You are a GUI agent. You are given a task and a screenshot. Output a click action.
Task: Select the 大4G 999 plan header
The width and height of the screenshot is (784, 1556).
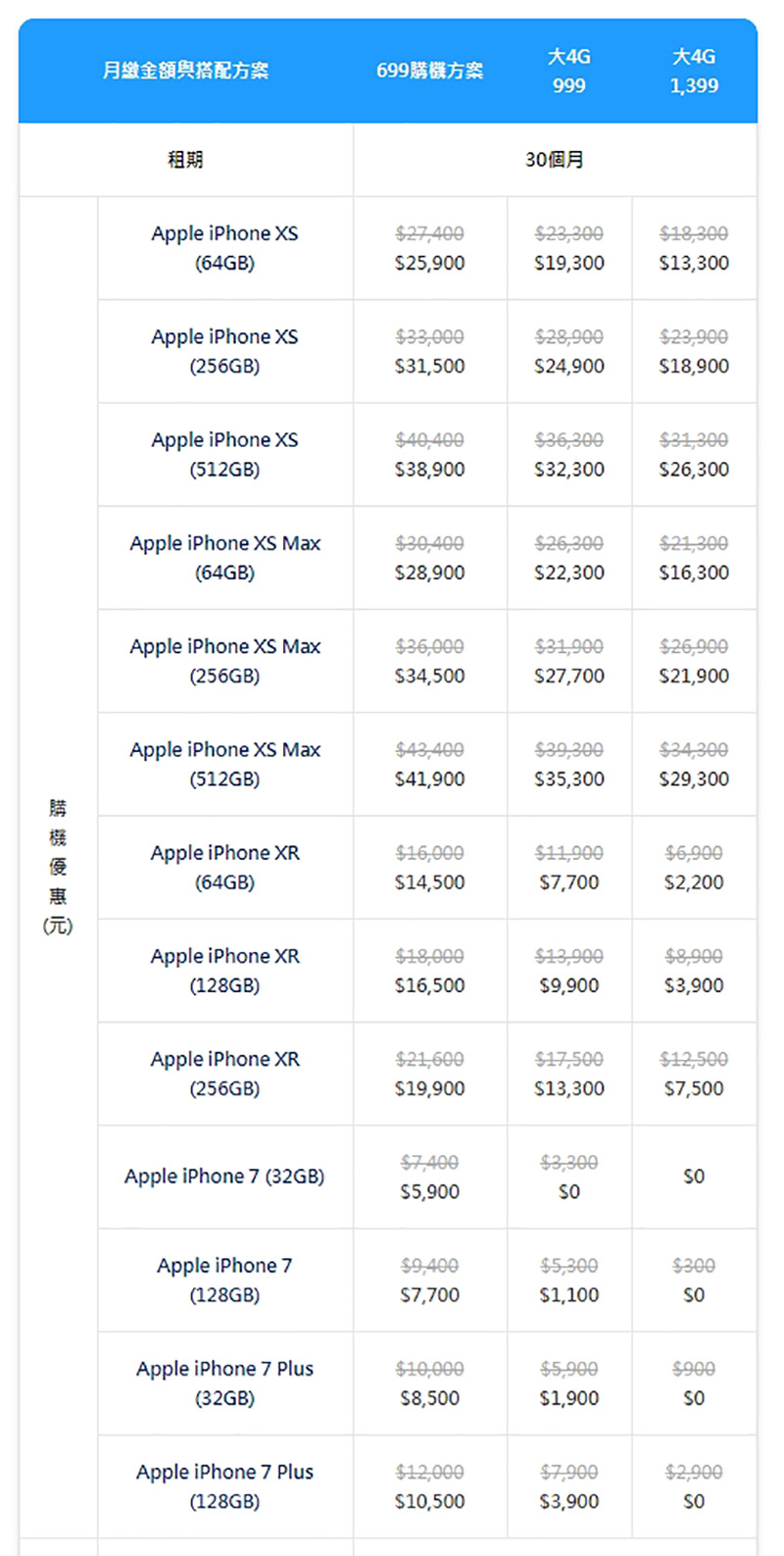(x=568, y=71)
